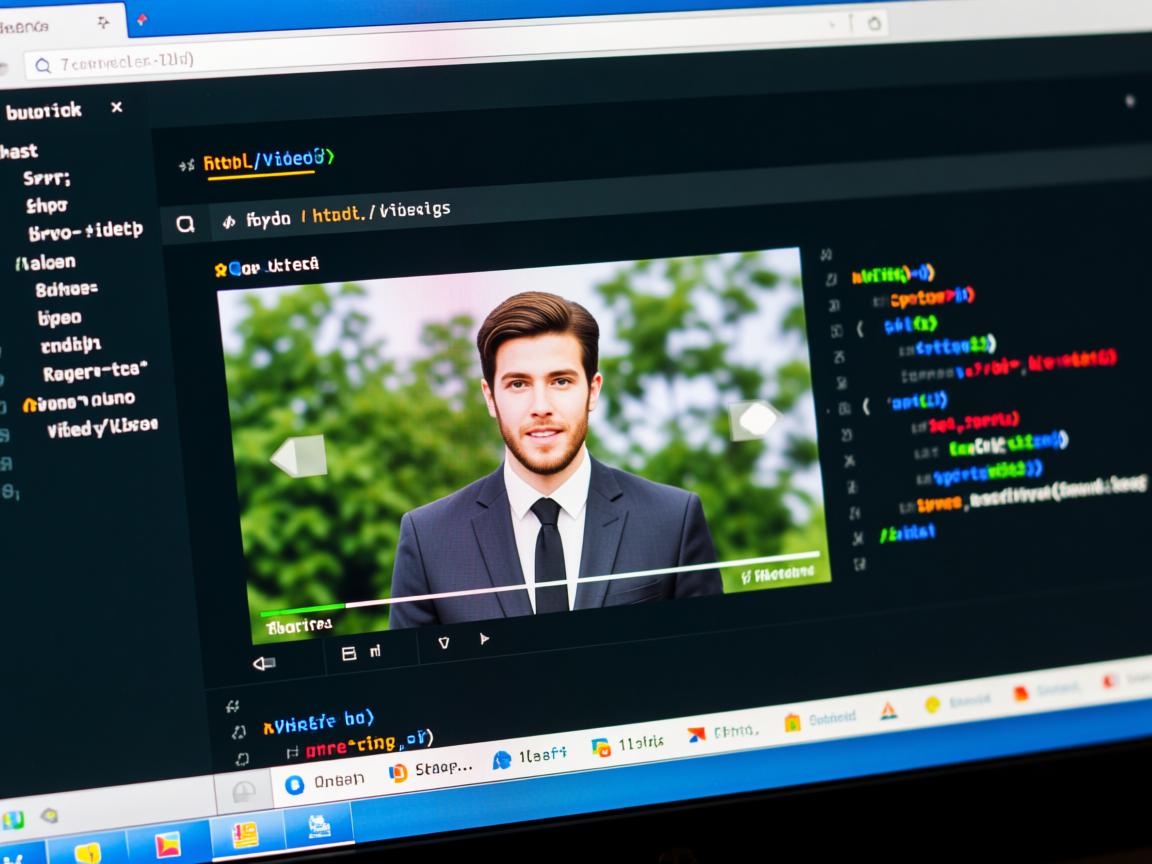
Task: Click the search icon beside the breadcrumb path
Action: click(x=185, y=224)
